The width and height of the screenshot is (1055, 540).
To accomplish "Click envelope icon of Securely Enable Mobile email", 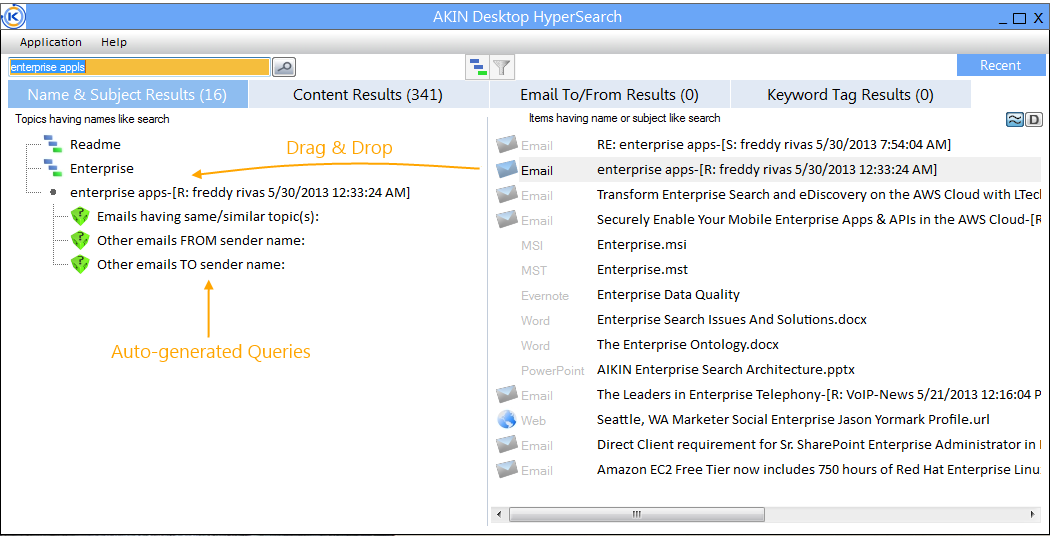I will [507, 219].
